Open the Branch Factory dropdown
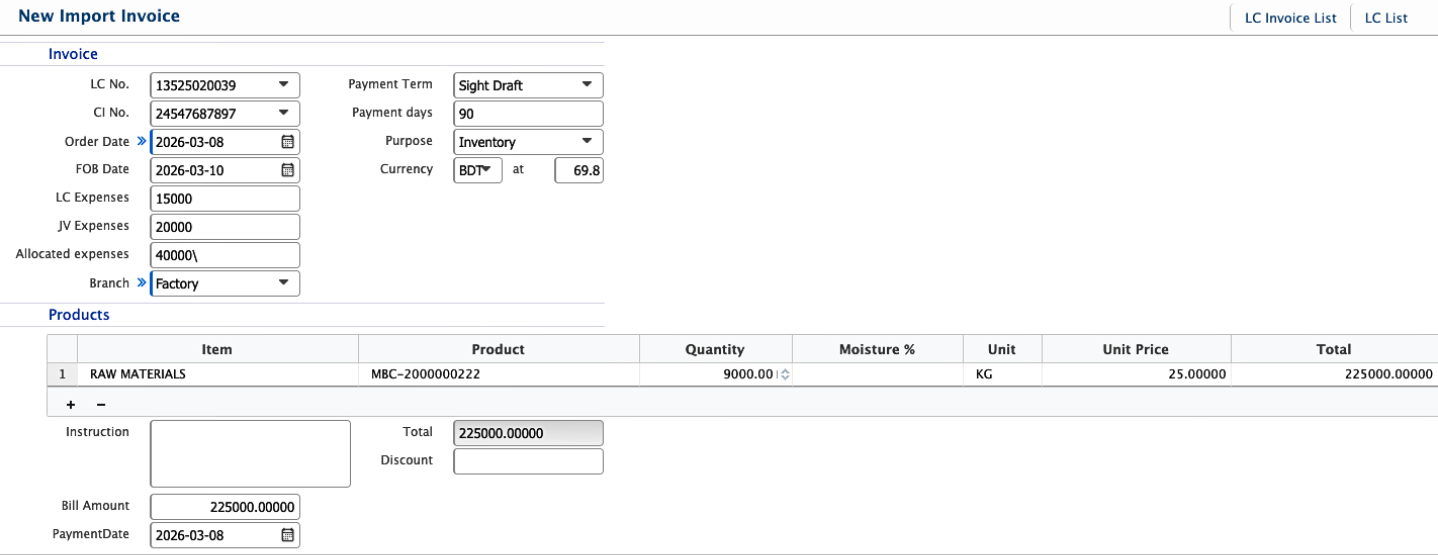Screen dimensions: 1438x555 [x=283, y=284]
